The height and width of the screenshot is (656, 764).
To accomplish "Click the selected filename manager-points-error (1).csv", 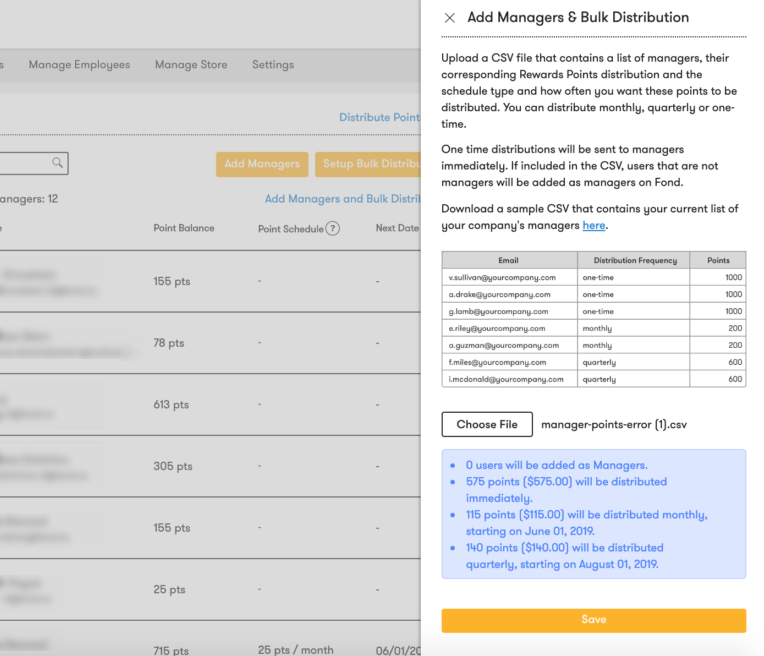I will click(x=614, y=424).
